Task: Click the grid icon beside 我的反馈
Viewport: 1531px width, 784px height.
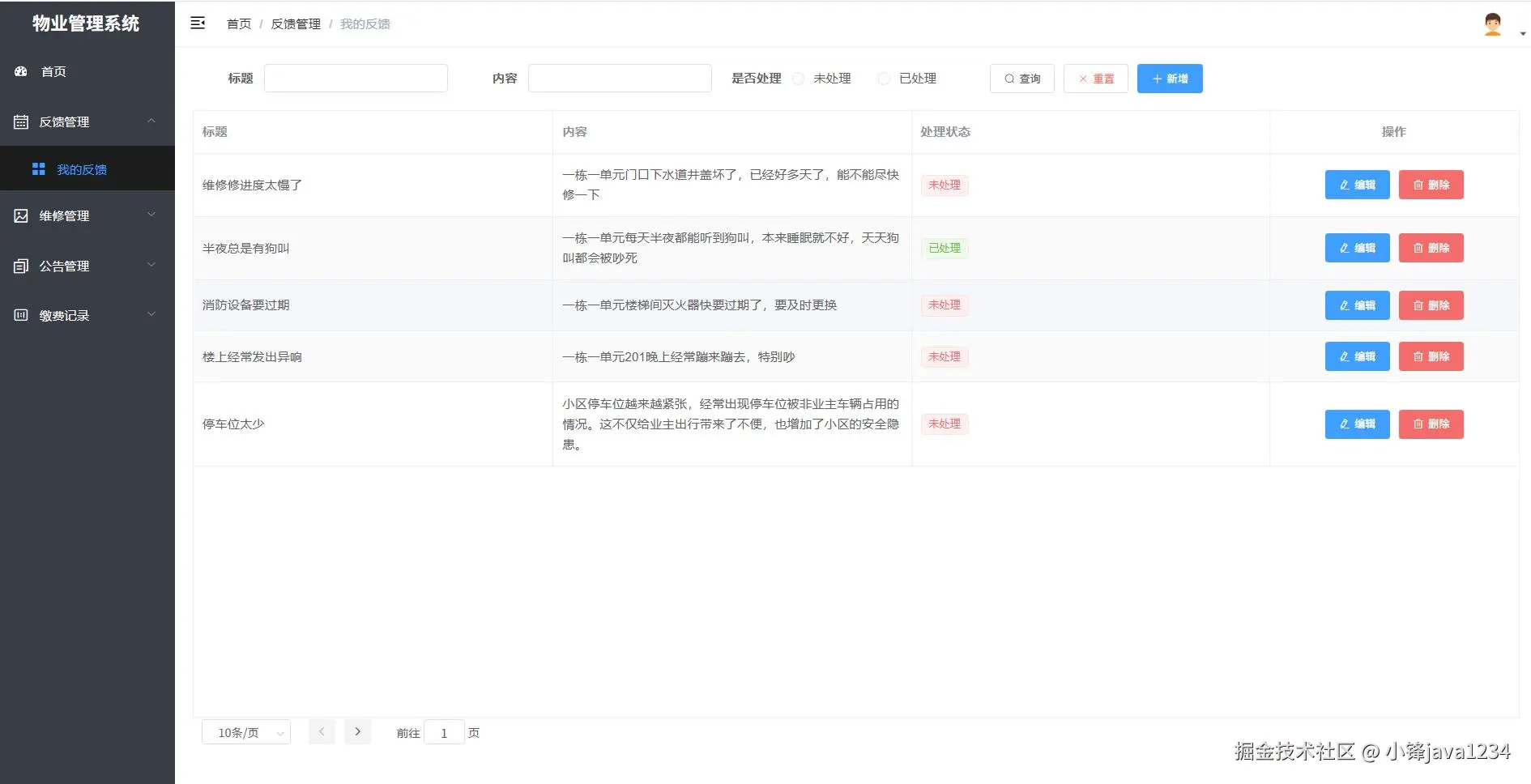Action: [38, 168]
